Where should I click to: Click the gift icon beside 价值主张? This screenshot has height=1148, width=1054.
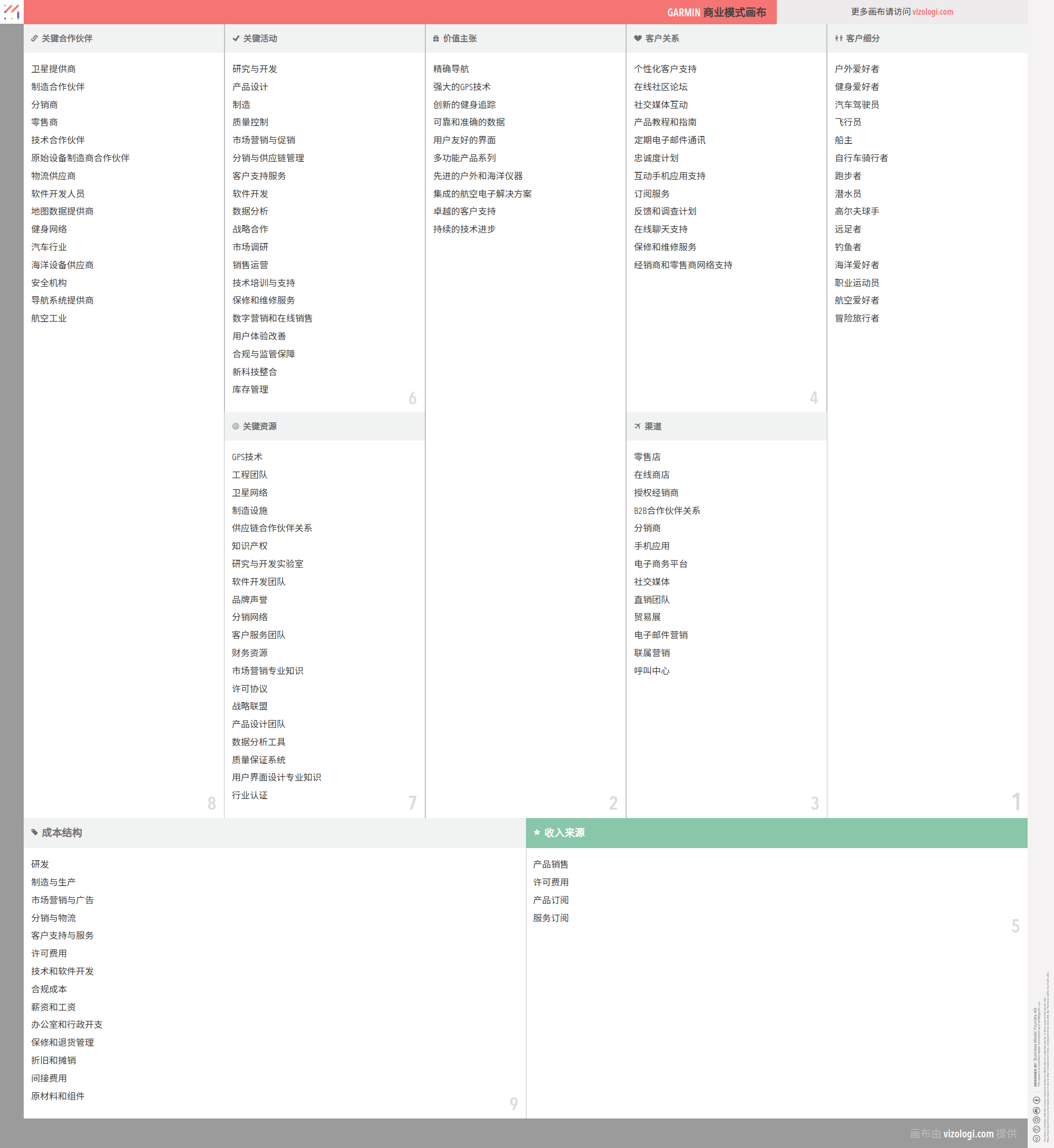click(436, 38)
